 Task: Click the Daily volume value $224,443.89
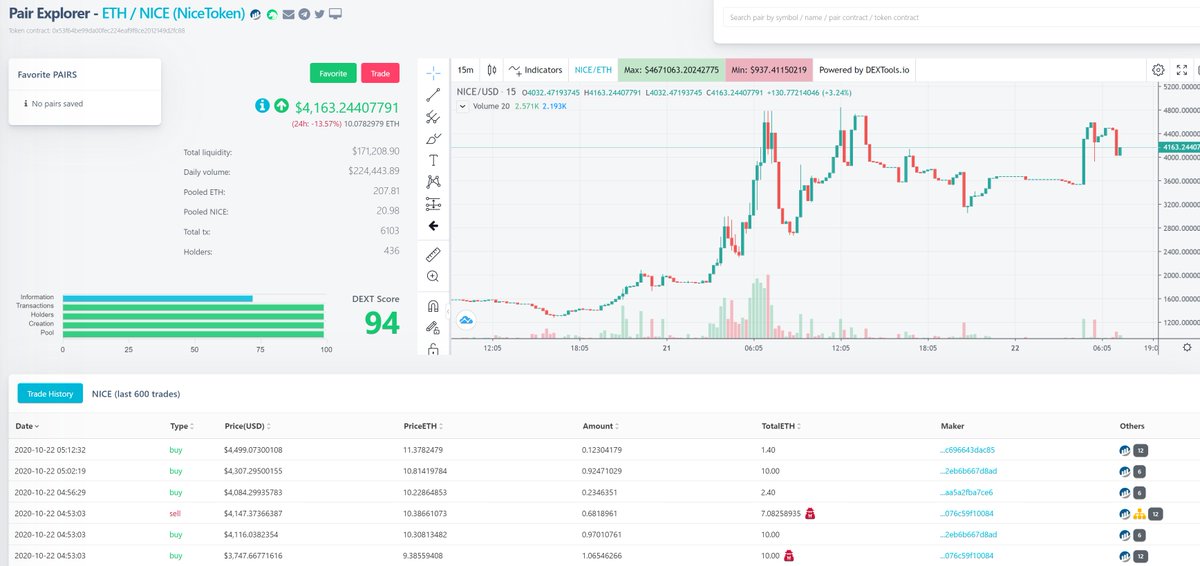[376, 171]
